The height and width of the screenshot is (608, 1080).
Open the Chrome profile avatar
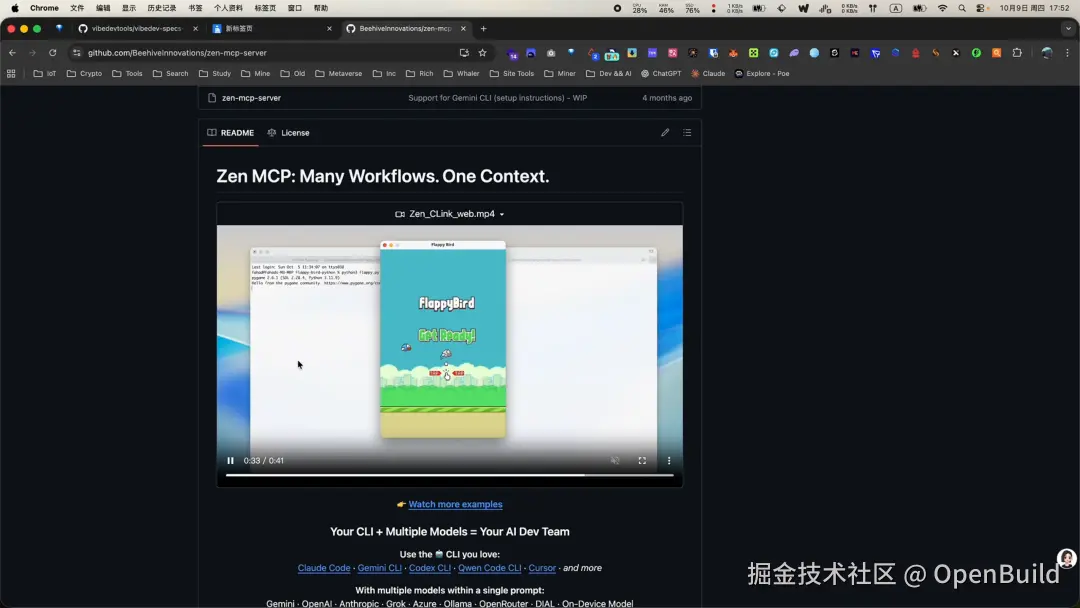pyautogui.click(x=1046, y=52)
